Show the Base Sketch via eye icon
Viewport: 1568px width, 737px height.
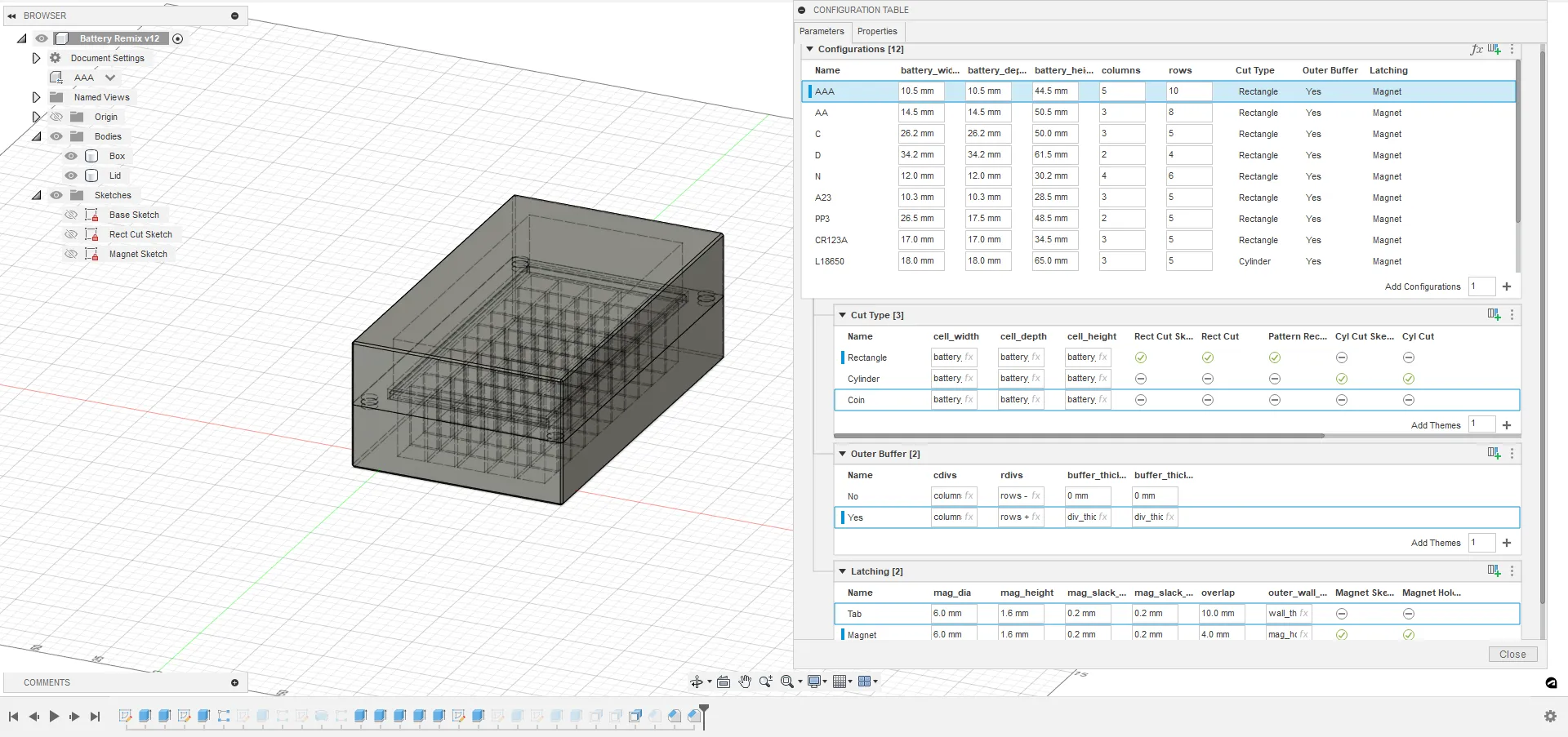click(71, 215)
